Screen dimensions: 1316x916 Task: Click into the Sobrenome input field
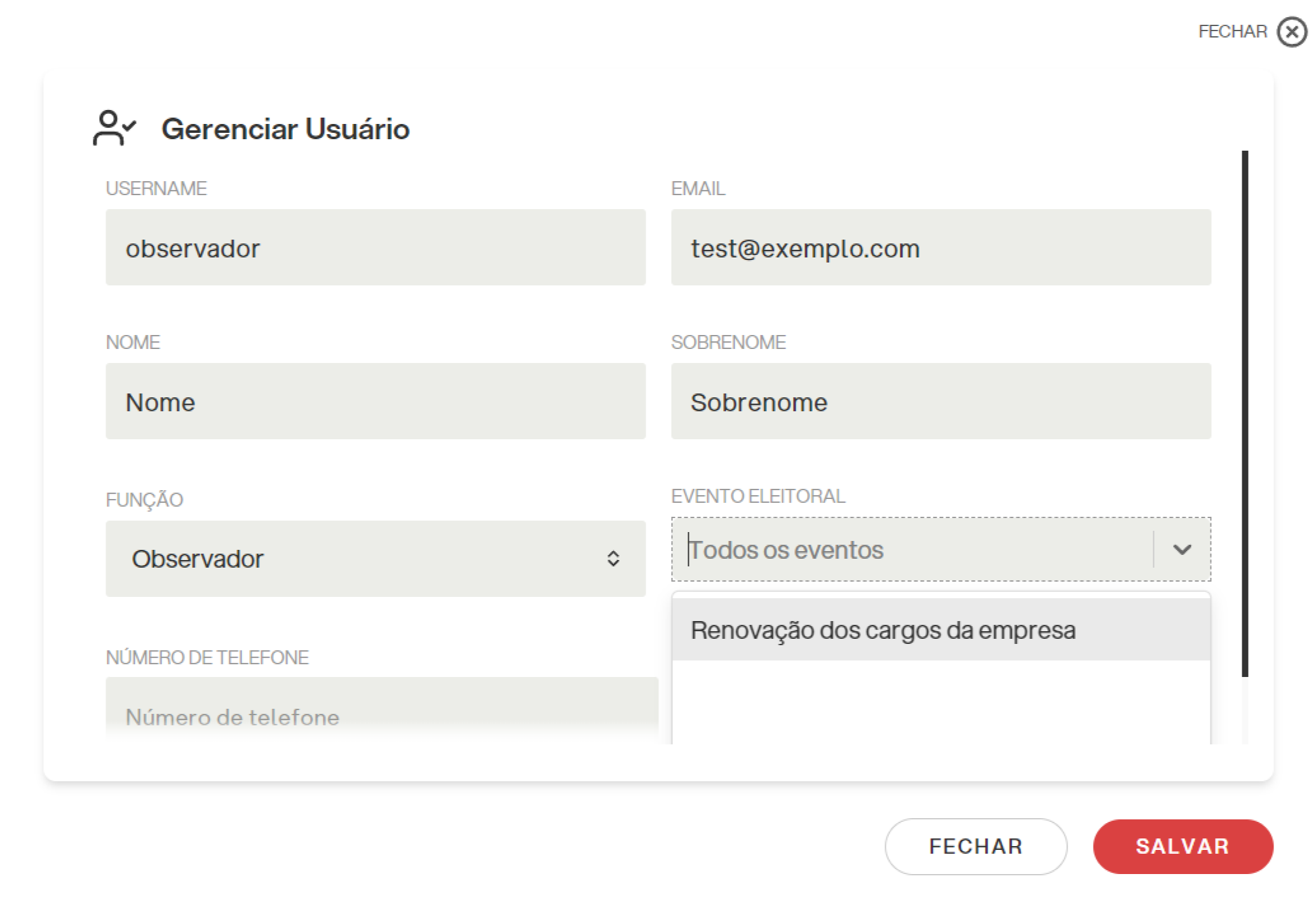point(941,401)
